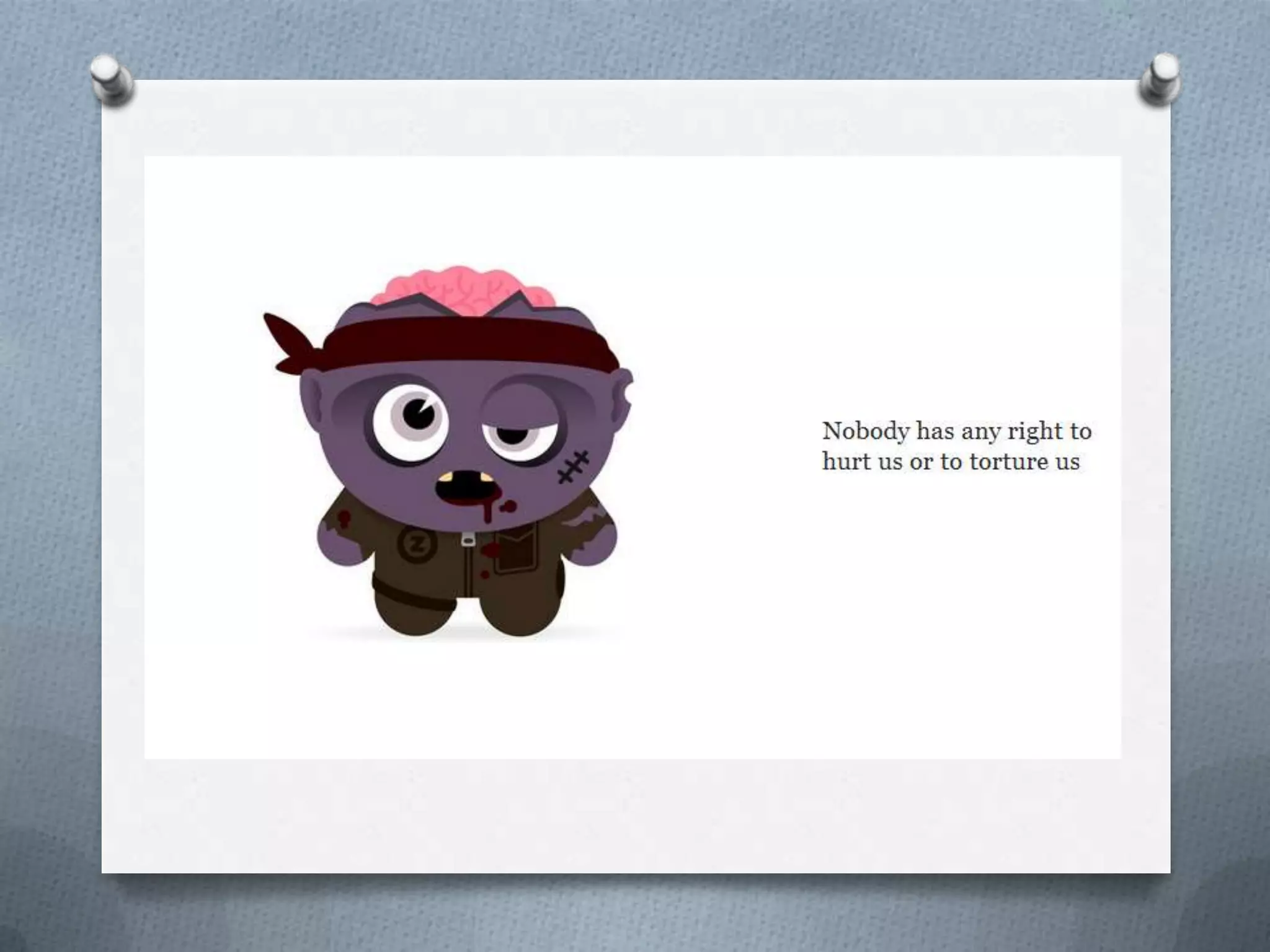This screenshot has width=1270, height=952.
Task: Click the stitches on zombie's cheek
Action: tap(573, 467)
